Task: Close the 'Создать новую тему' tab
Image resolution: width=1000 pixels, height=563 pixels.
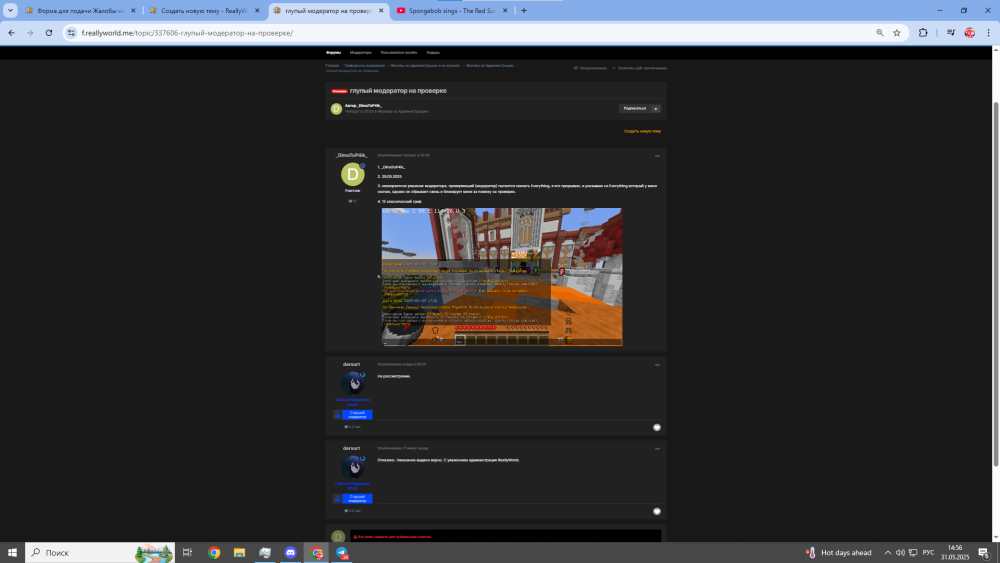Action: [257, 11]
